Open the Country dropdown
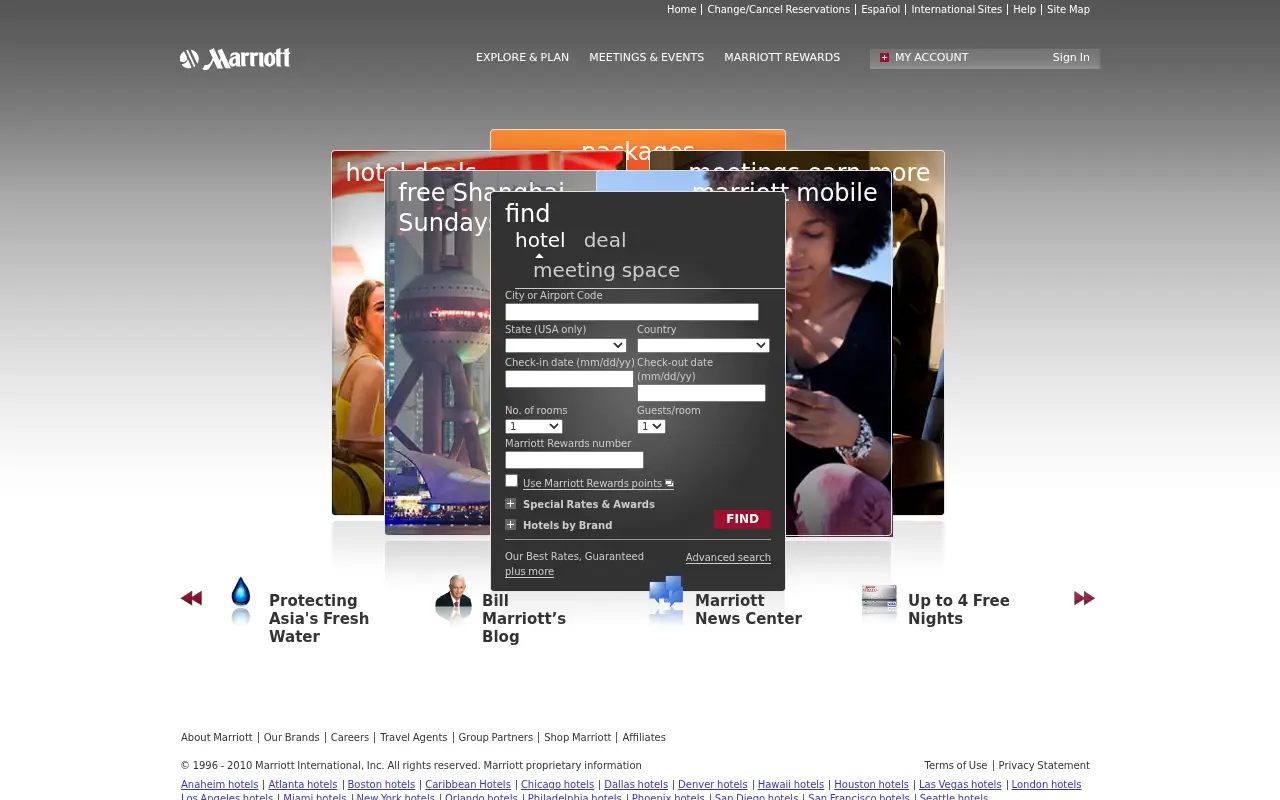Screen dimensions: 1280x800 (703, 345)
